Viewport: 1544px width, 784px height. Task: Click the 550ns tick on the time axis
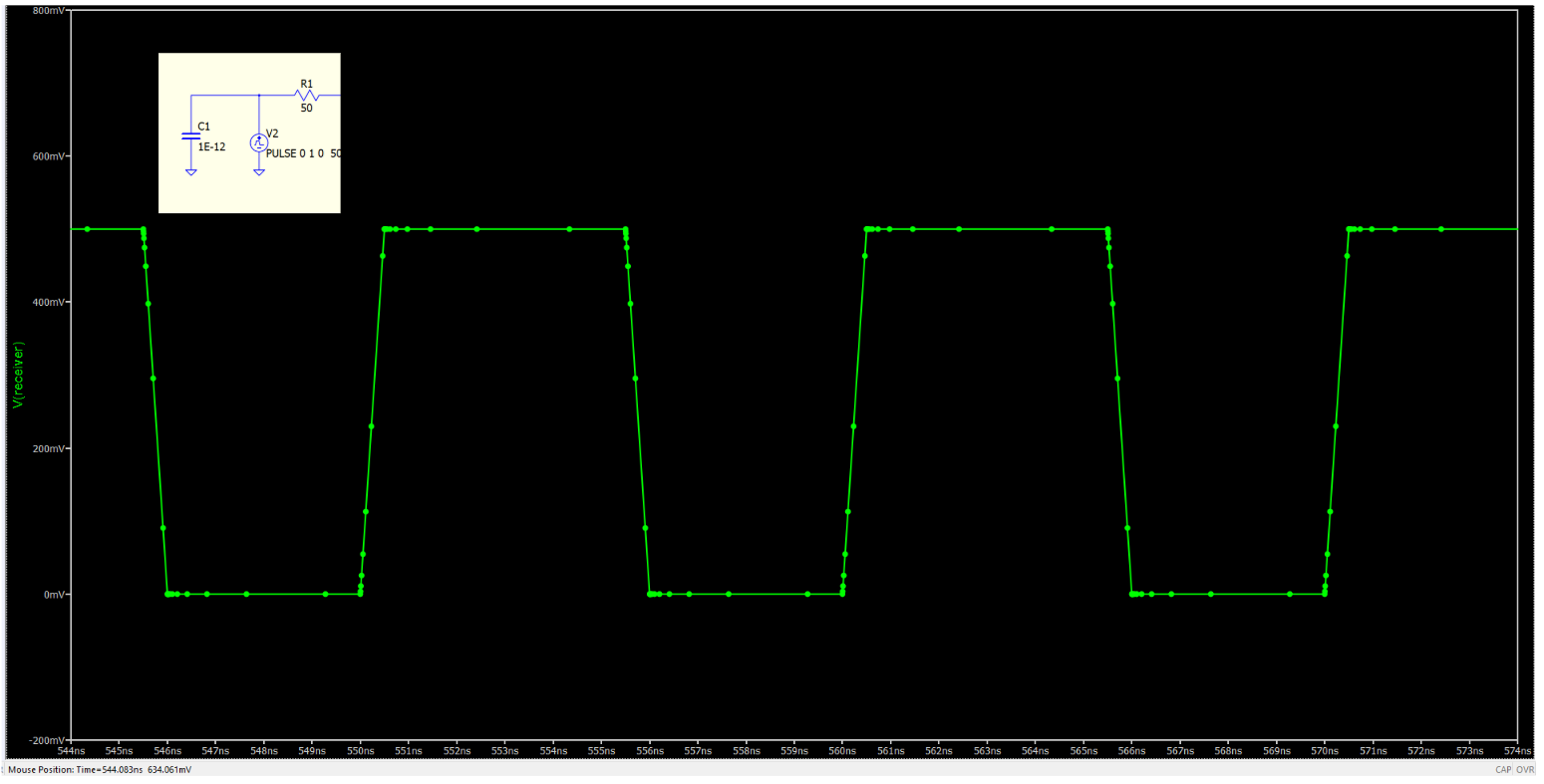pyautogui.click(x=360, y=750)
